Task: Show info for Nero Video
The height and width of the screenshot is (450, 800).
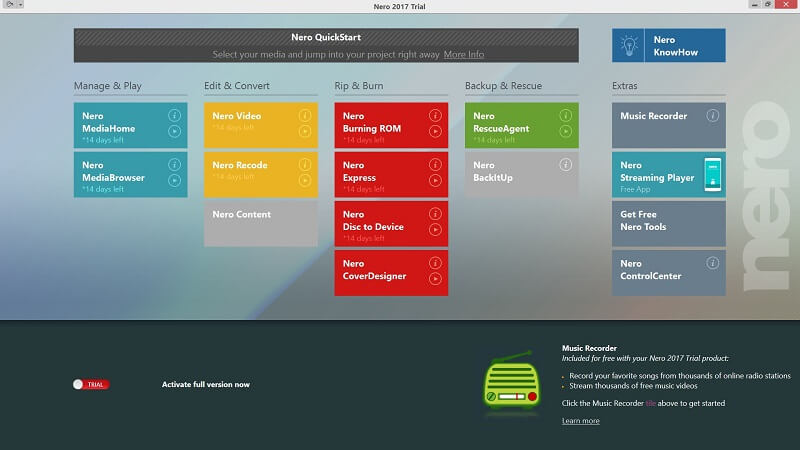Action: tap(305, 116)
